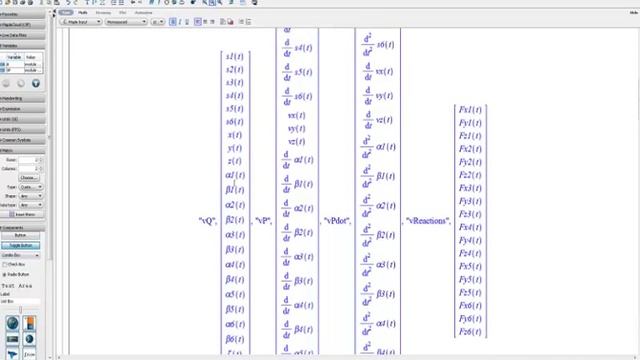Click the highlighted selection tool in top toolbar
This screenshot has height=360, width=640.
click(x=212, y=2)
